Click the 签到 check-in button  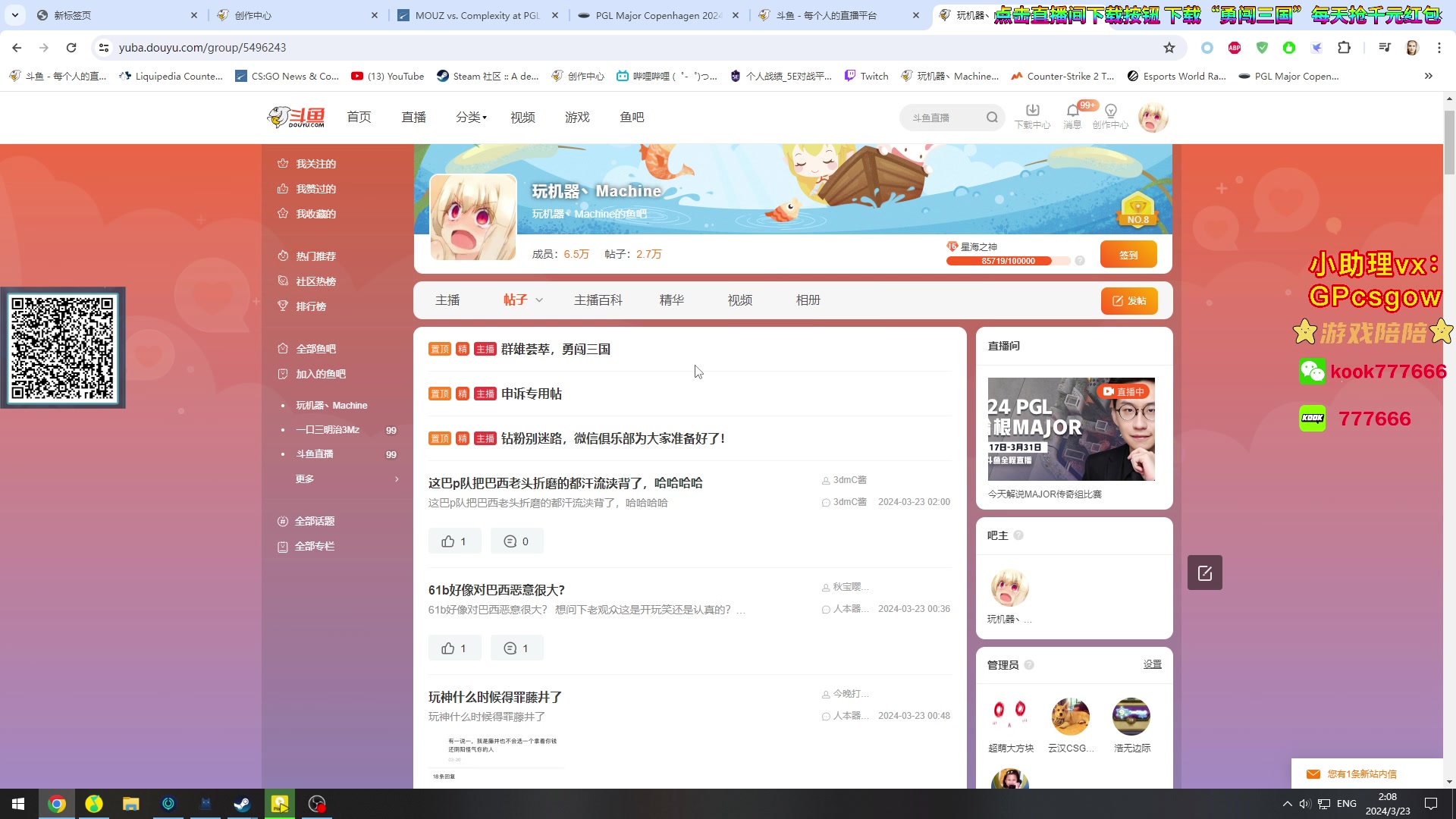pyautogui.click(x=1128, y=255)
